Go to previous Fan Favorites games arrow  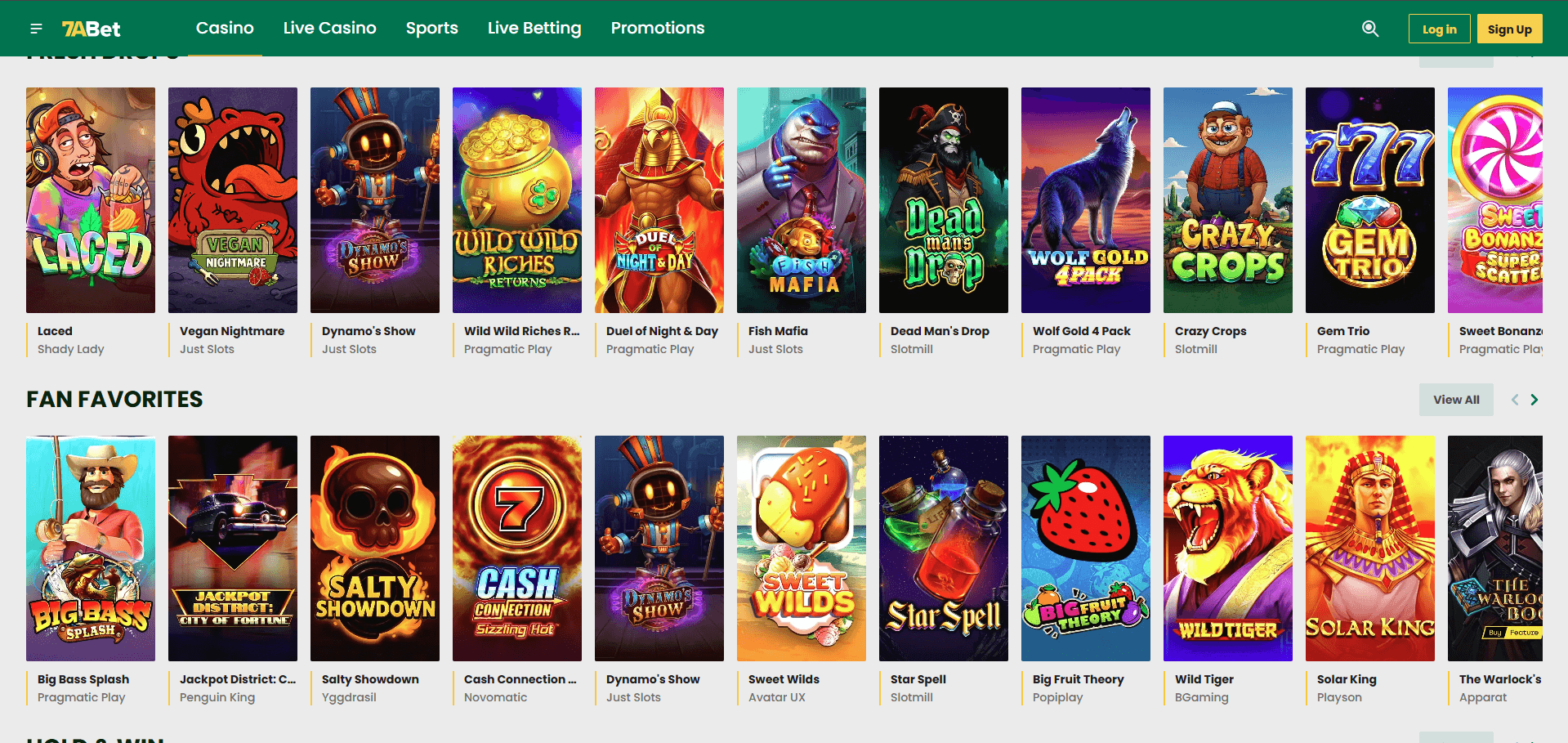click(x=1515, y=400)
